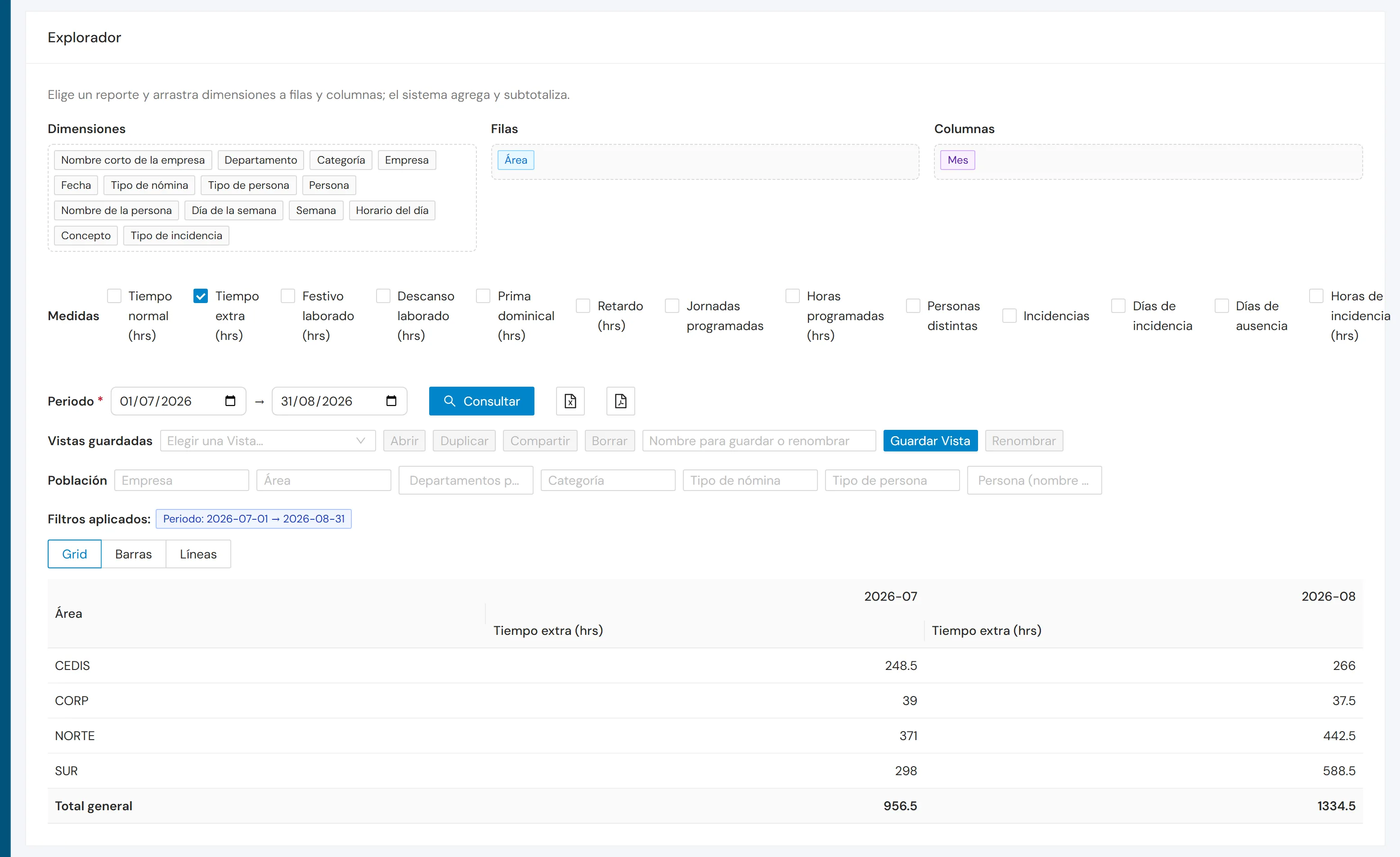
Task: Open calendar picker for start date 01/07/2026
Action: [x=230, y=401]
